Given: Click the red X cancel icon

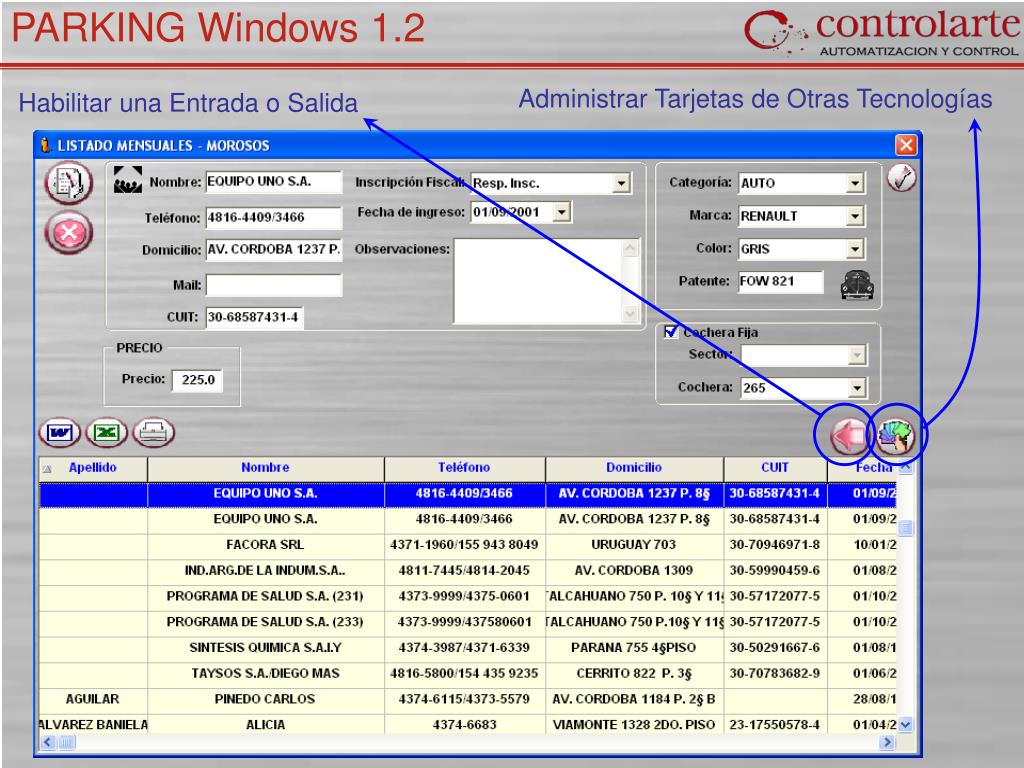Looking at the screenshot, I should pyautogui.click(x=69, y=232).
